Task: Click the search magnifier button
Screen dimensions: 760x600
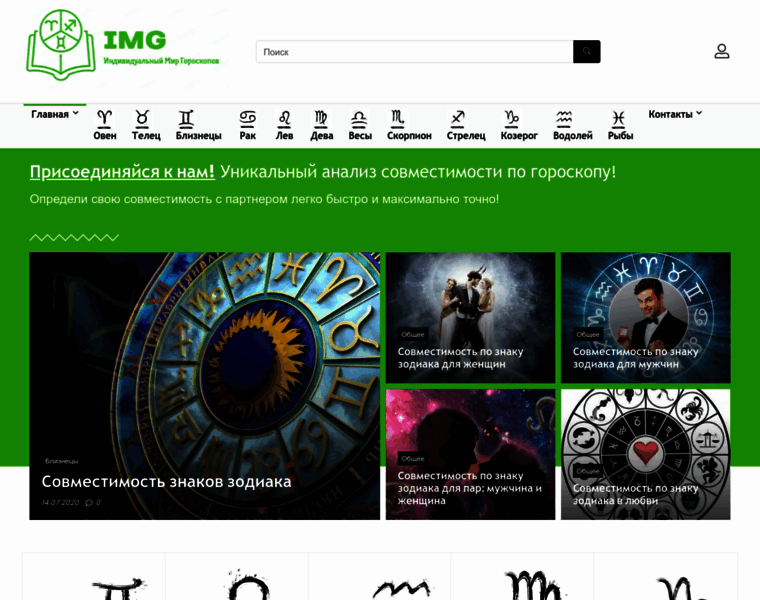Action: (x=586, y=51)
